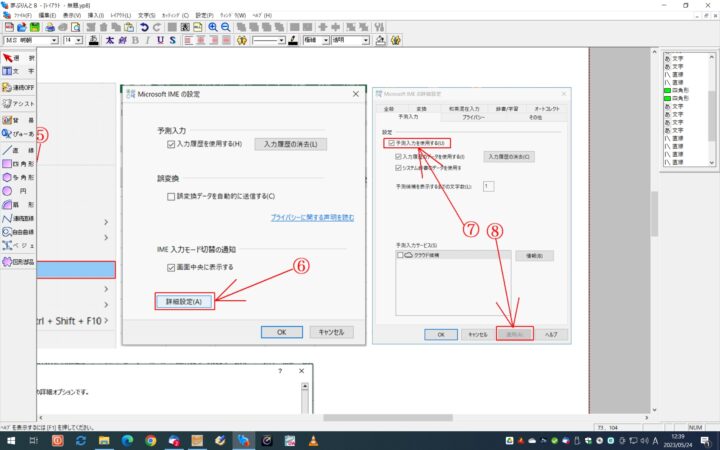Enable 誤変換データを自動的に送信する checkbox
The image size is (720, 450).
click(x=172, y=197)
